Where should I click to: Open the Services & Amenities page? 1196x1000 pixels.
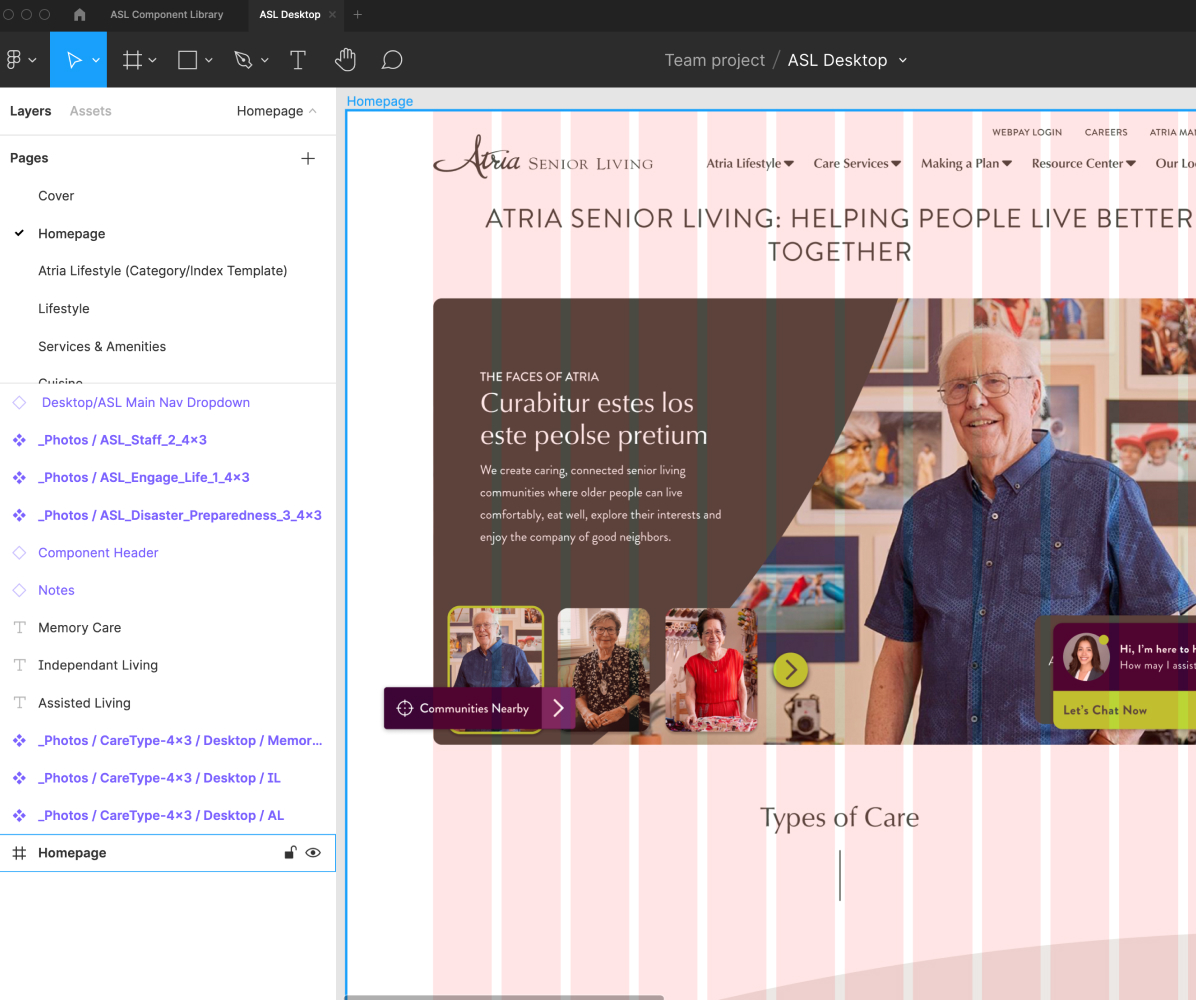click(101, 346)
